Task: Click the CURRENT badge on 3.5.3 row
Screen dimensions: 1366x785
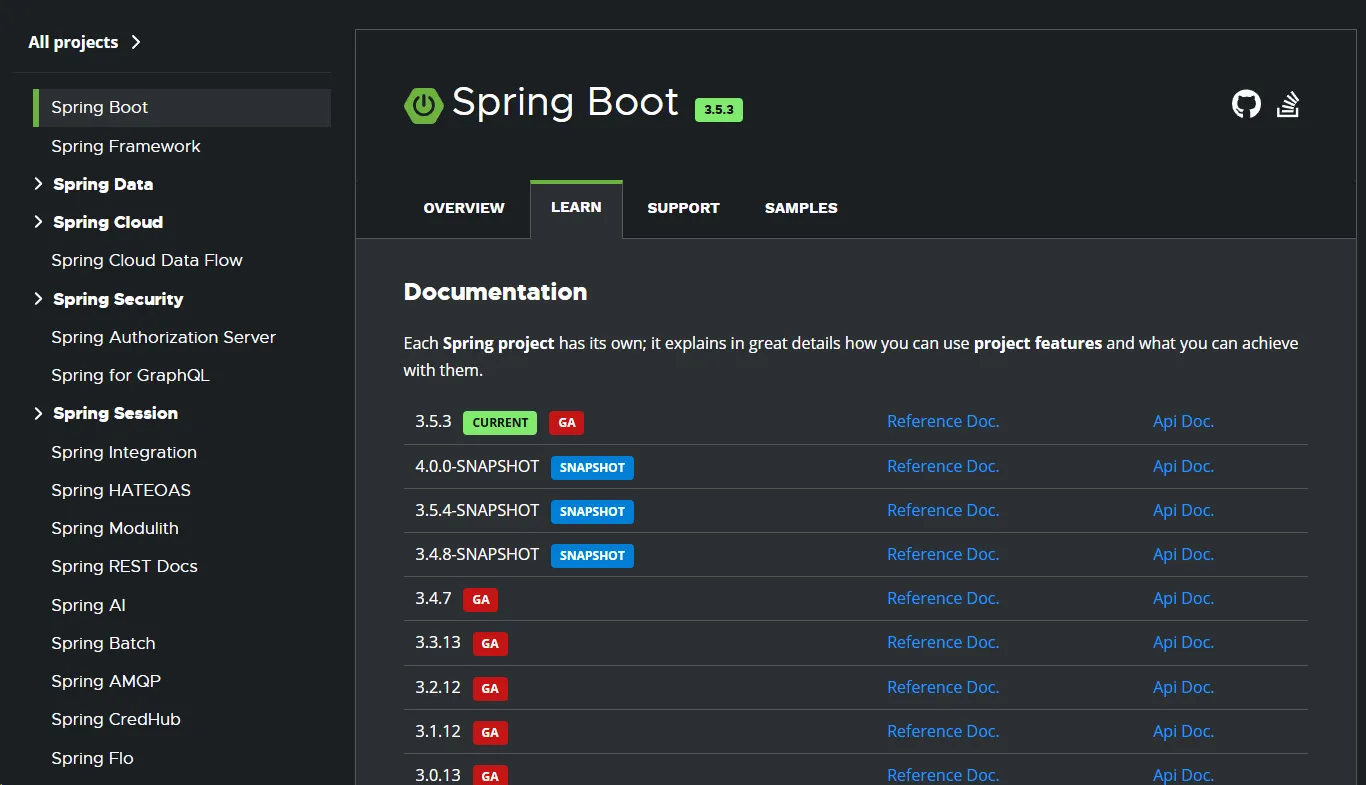Action: point(500,423)
